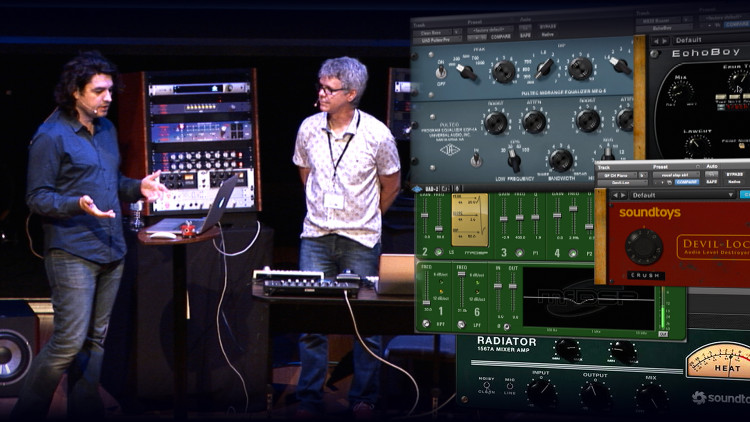The height and width of the screenshot is (422, 750).
Task: Click the EQP-1A low Atten knob
Action: click(534, 122)
